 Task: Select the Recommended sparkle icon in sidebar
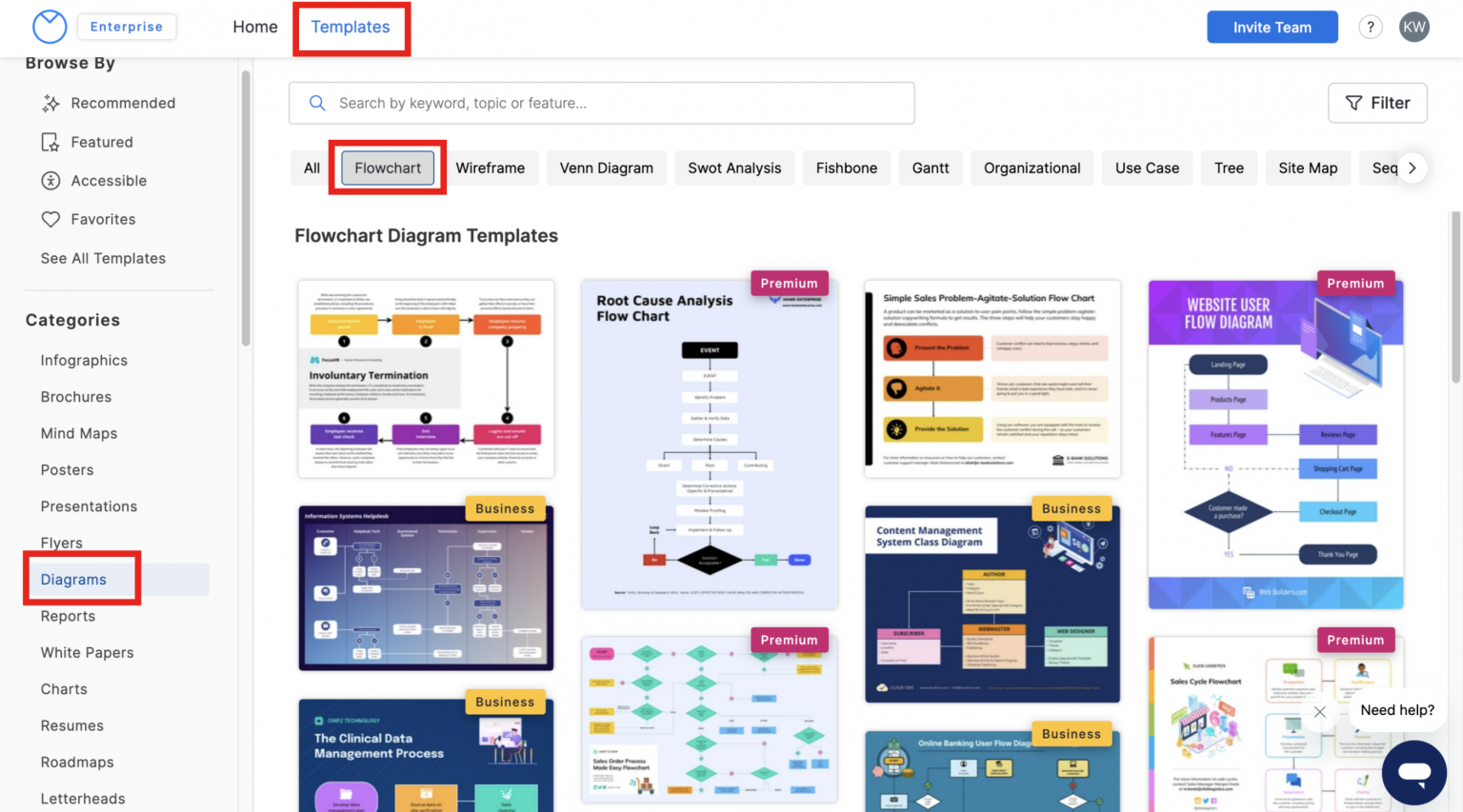point(51,103)
